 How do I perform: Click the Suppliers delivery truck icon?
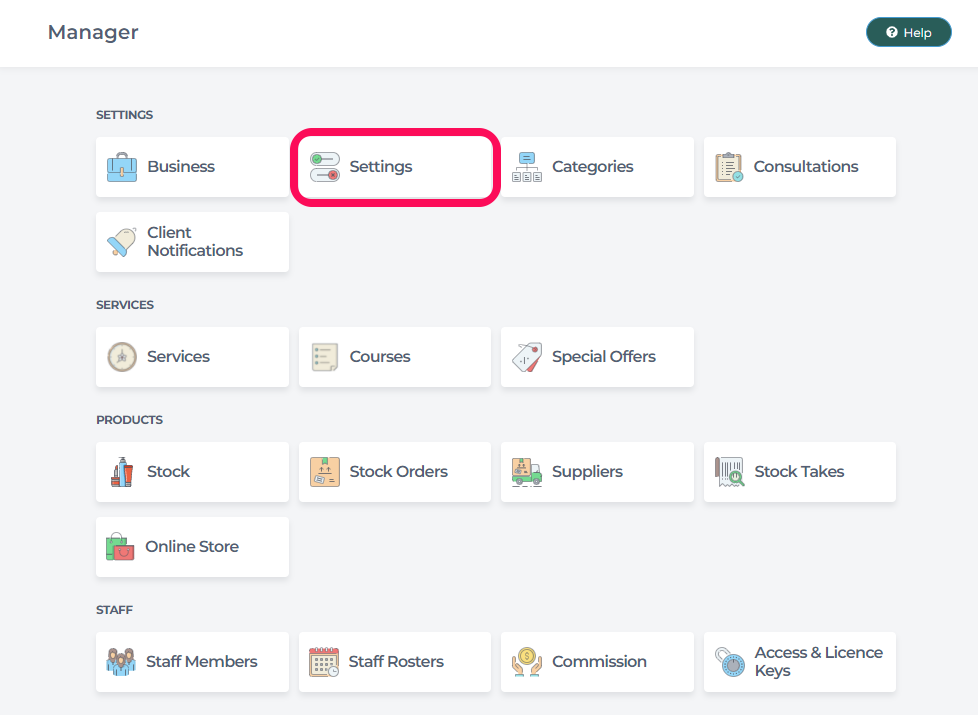[x=527, y=472]
